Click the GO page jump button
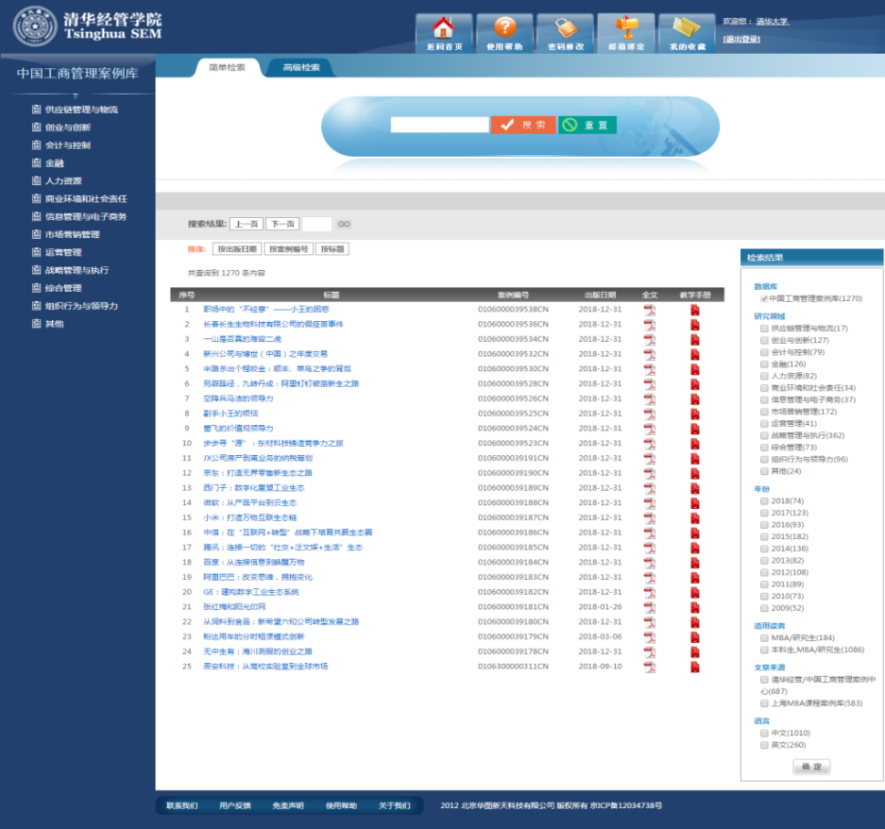This screenshot has width=885, height=829. pos(344,224)
